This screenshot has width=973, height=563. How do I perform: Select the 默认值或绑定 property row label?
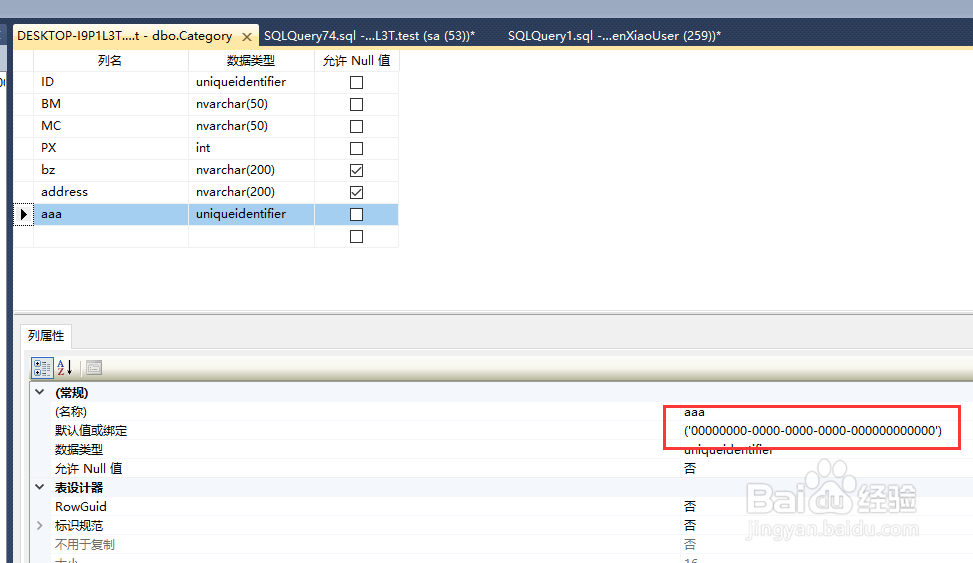[91, 431]
